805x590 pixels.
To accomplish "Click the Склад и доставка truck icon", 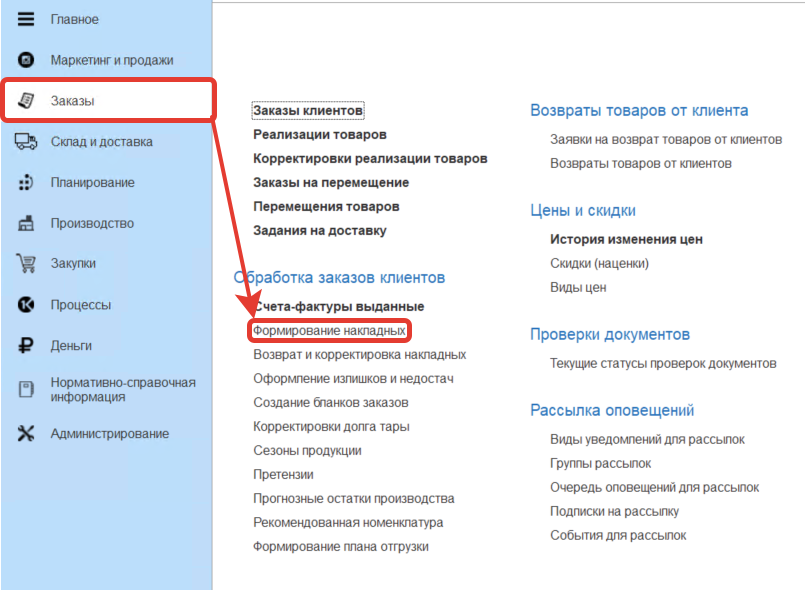I will click(26, 141).
